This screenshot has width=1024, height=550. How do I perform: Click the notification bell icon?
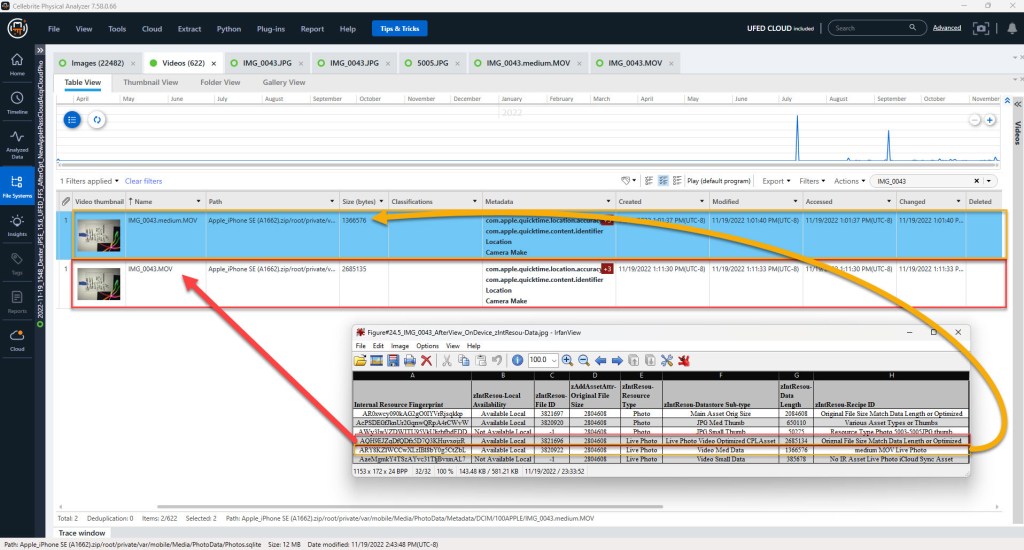point(1005,29)
